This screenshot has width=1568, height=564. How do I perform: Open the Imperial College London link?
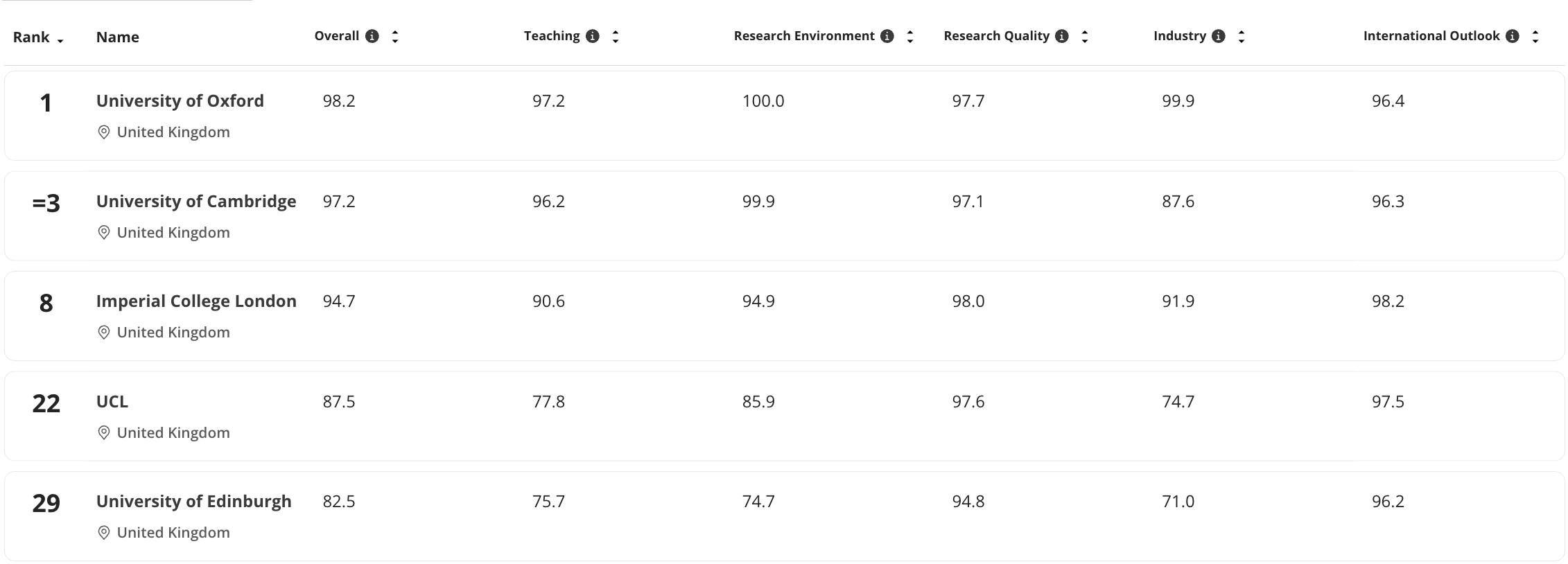point(196,301)
